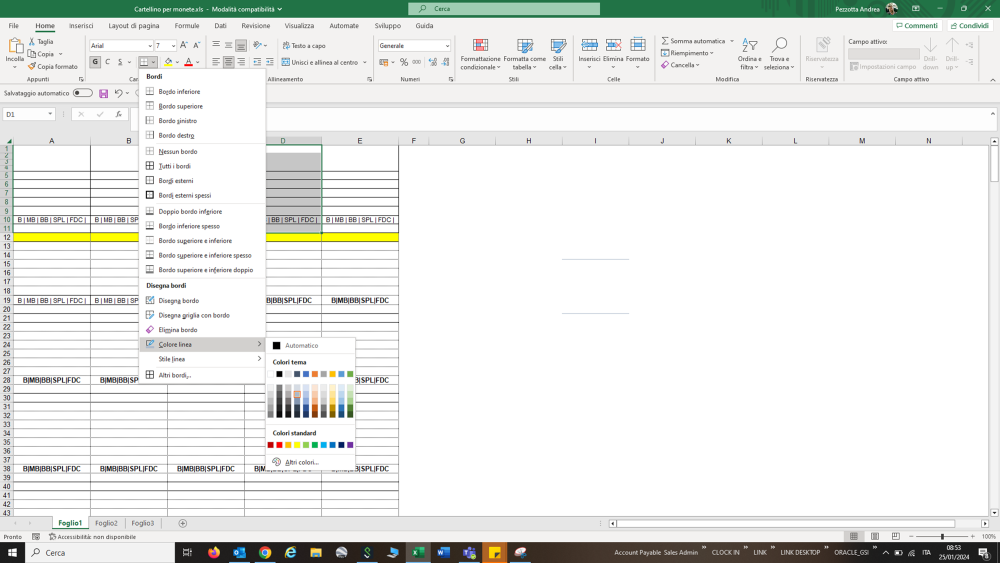Screen dimensions: 1000x563
Task: Switch to the Foglio2 sheet tab
Action: (106, 523)
